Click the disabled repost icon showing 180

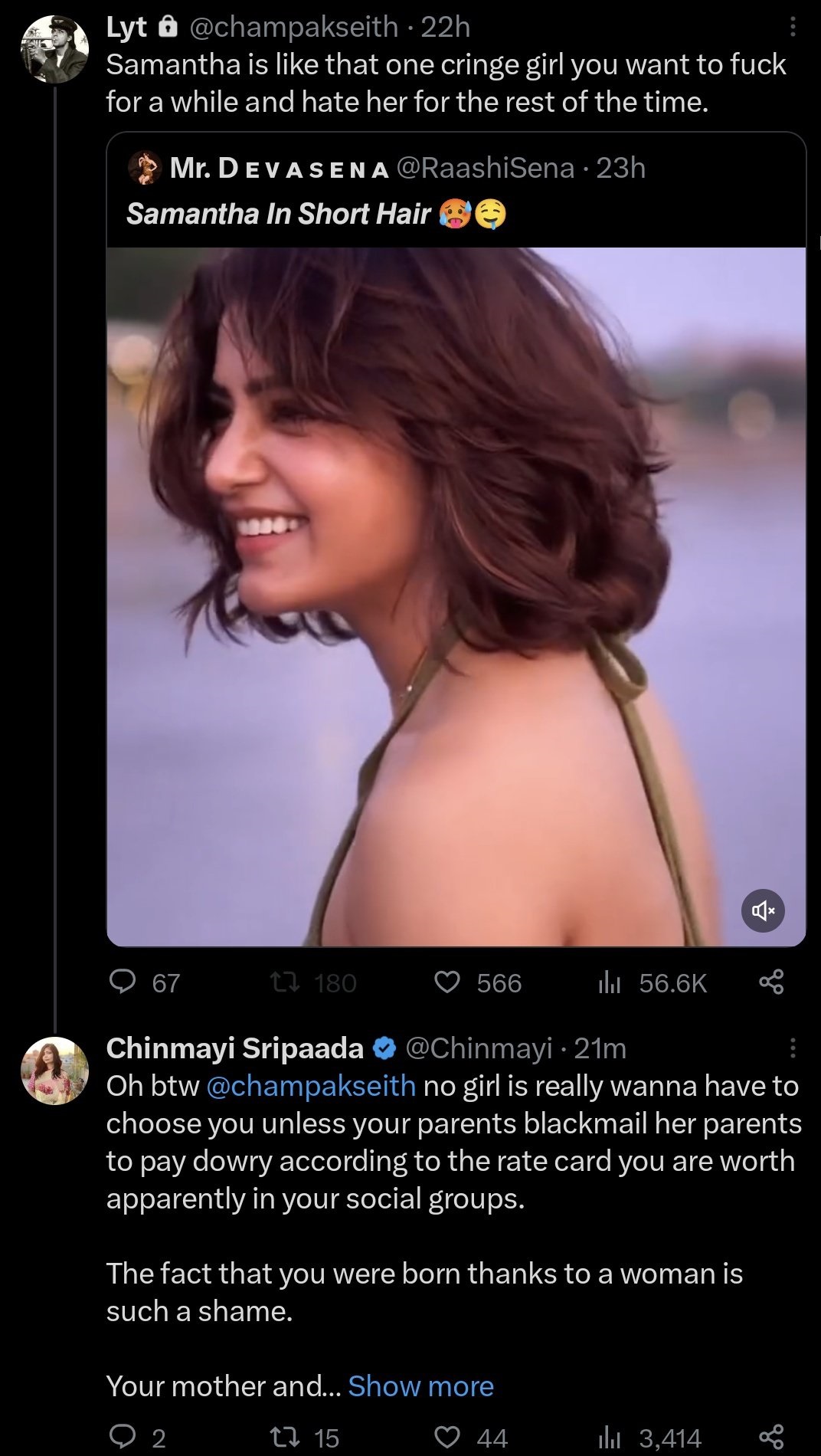click(x=285, y=982)
